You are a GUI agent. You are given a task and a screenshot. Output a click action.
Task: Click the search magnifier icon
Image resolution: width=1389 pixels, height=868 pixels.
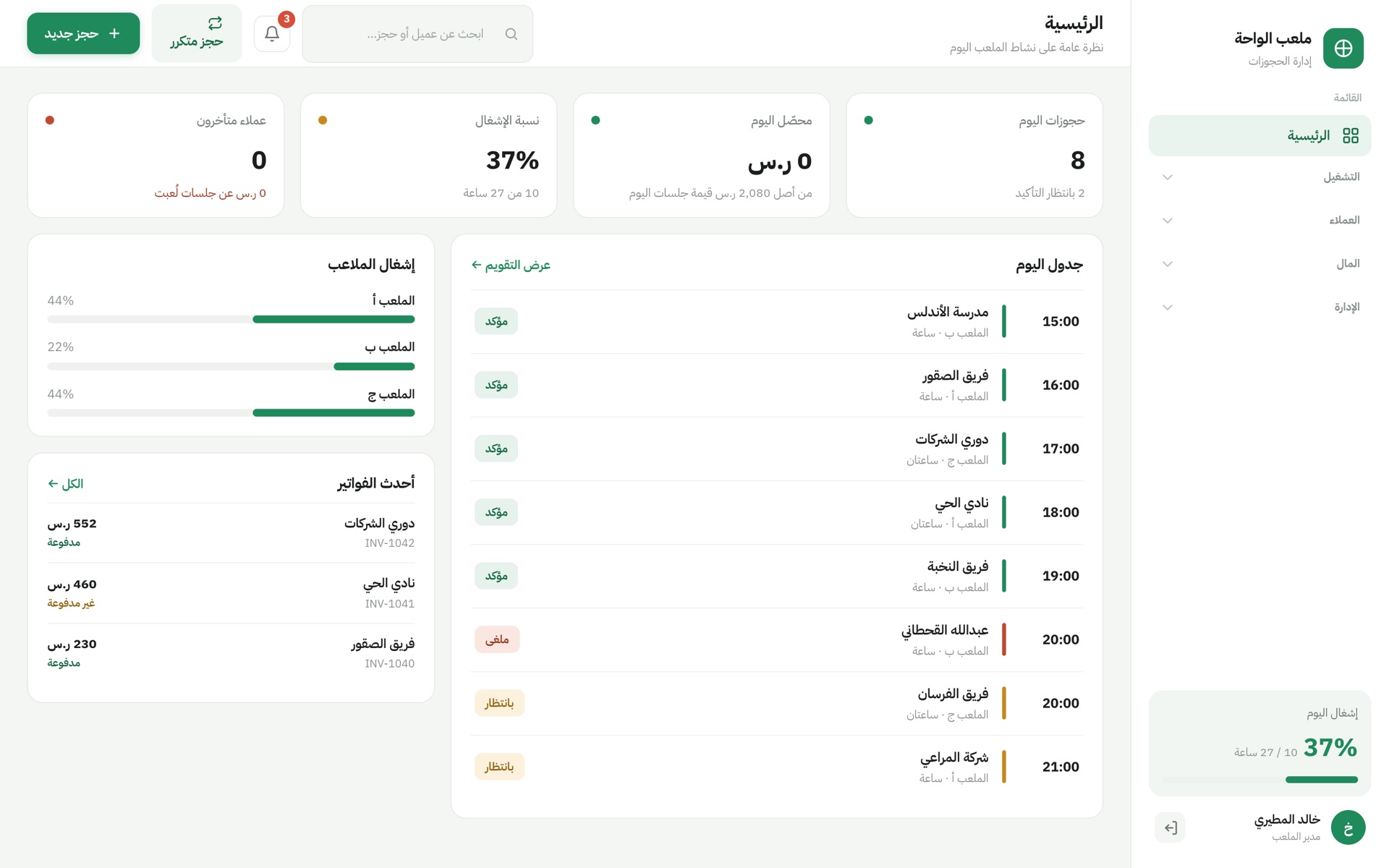pos(511,34)
